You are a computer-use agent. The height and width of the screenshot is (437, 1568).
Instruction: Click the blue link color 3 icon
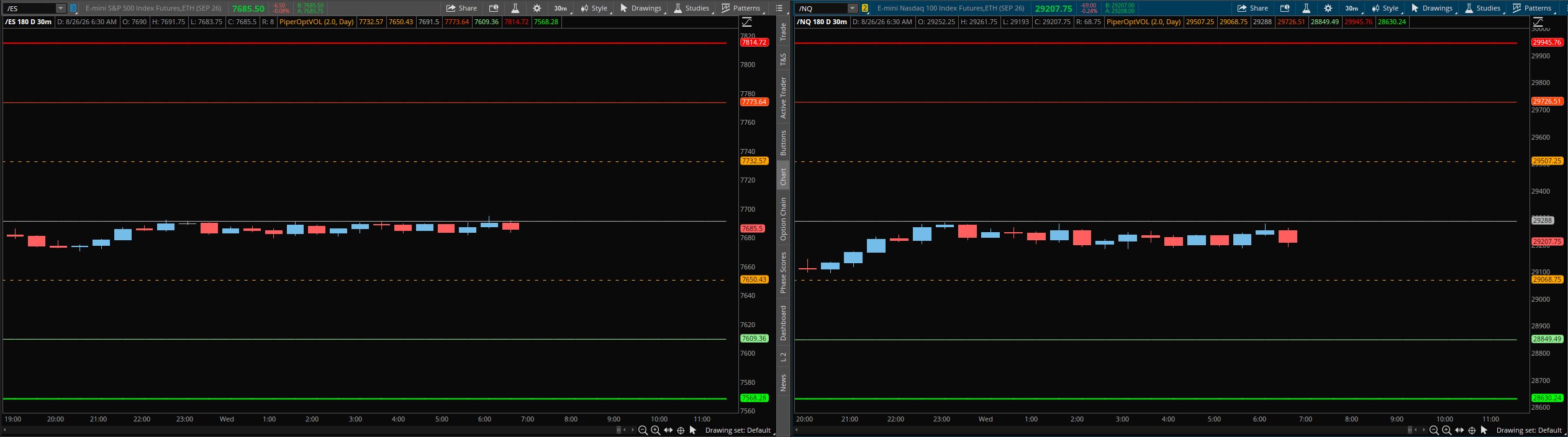point(73,8)
